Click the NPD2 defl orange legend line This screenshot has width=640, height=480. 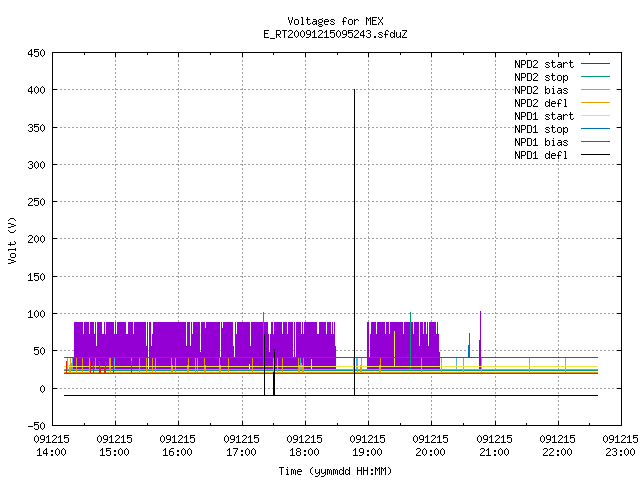click(595, 103)
